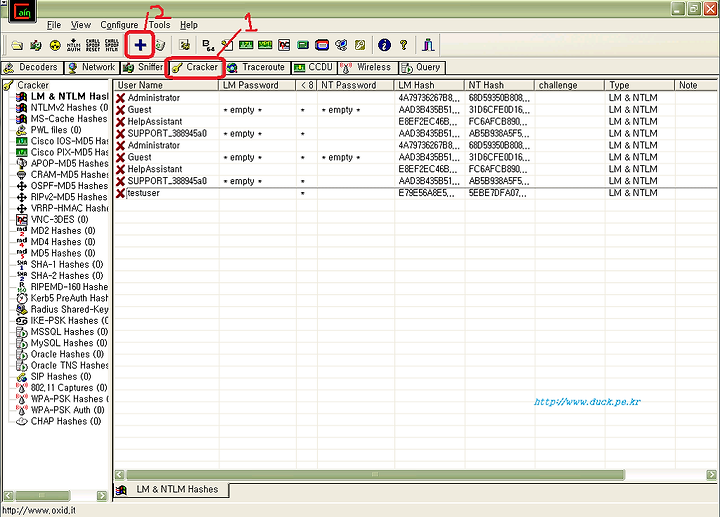Screen dimensions: 720x517
Task: Click the tree panel's right scroll arrow
Action: [102, 495]
